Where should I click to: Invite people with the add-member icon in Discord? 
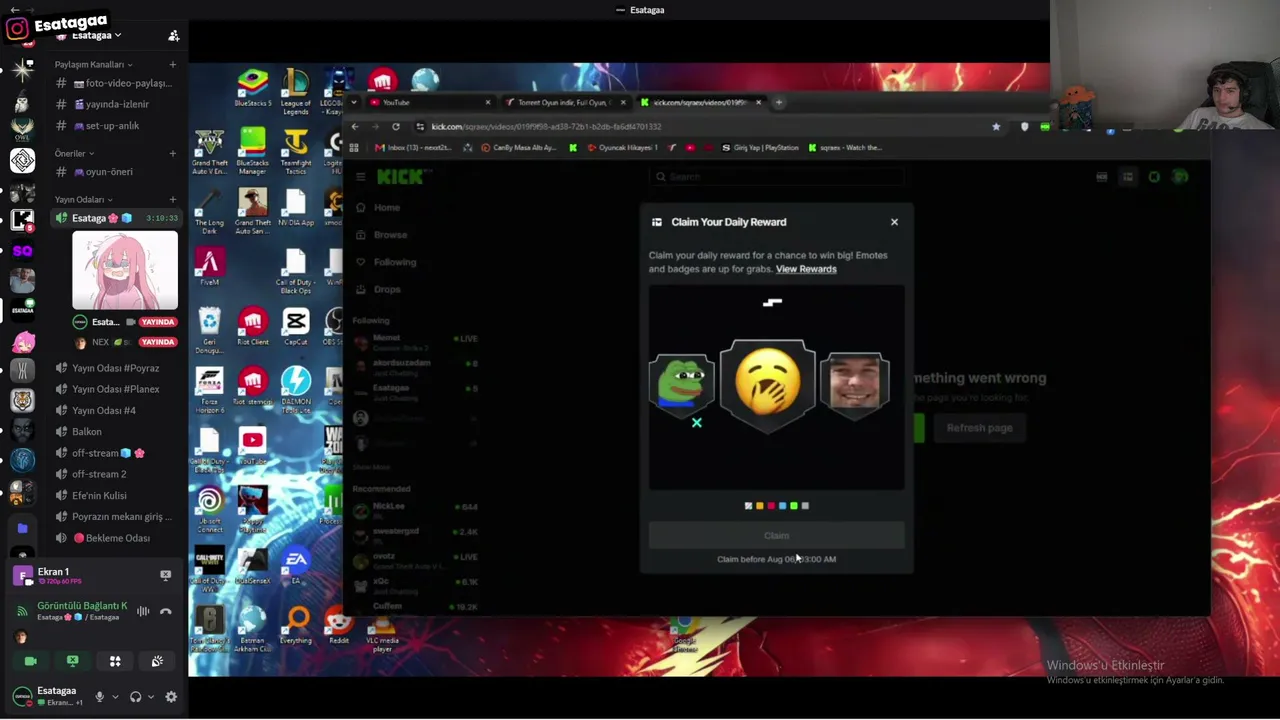click(174, 36)
